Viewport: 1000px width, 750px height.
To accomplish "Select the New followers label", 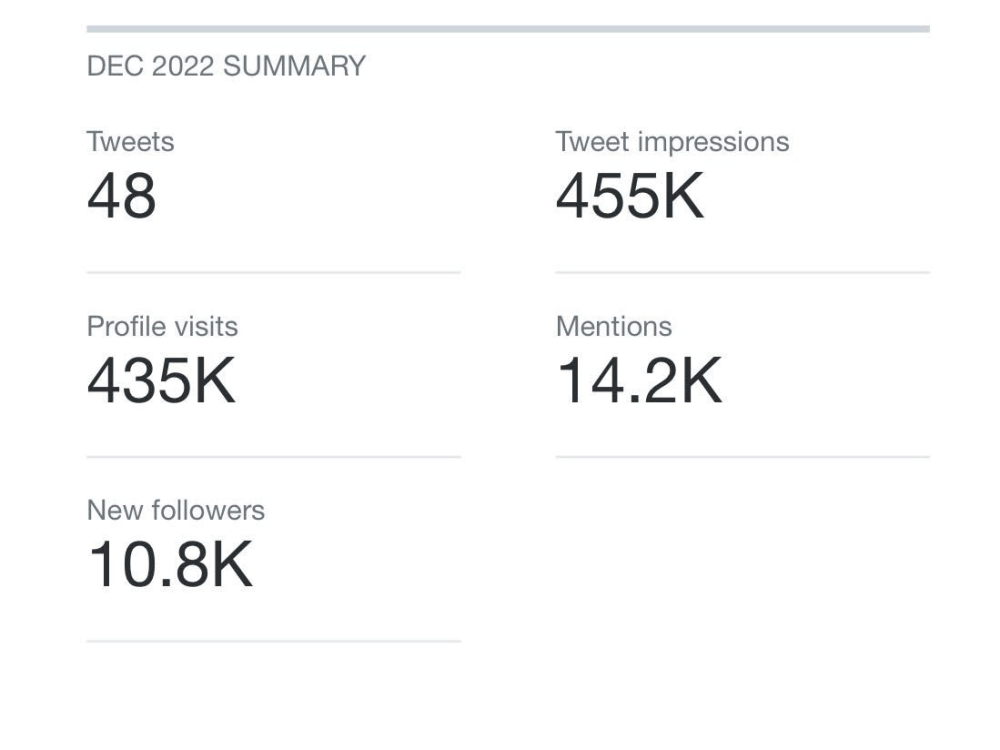I will [x=175, y=511].
